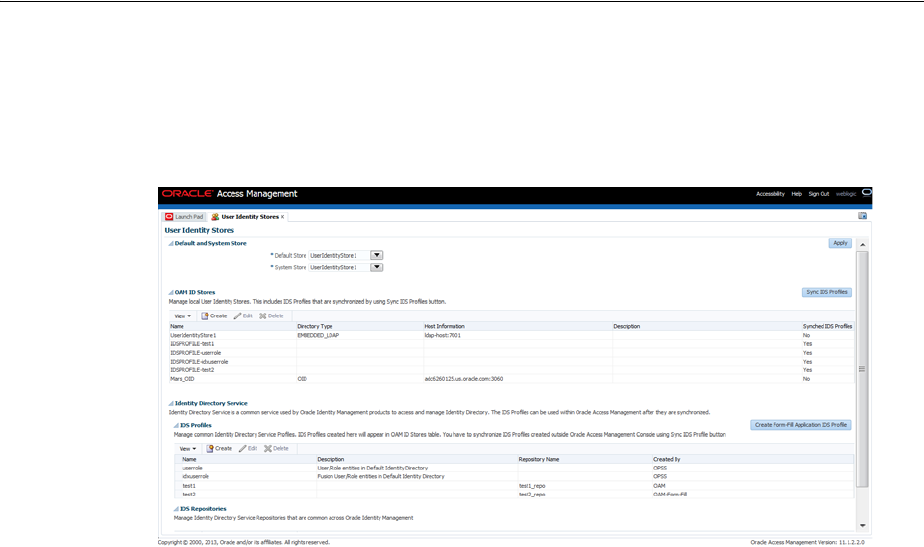Click Create Form-Fill Application IDS Profile button
This screenshot has width=924, height=547.
(x=800, y=425)
